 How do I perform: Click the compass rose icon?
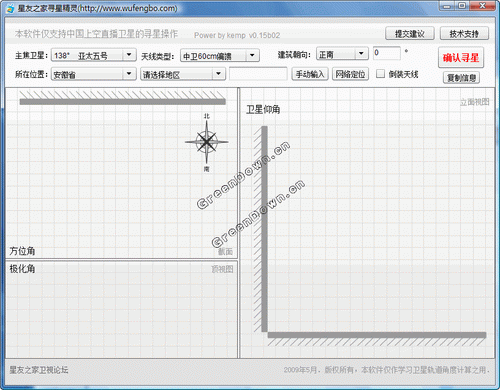pos(207,142)
